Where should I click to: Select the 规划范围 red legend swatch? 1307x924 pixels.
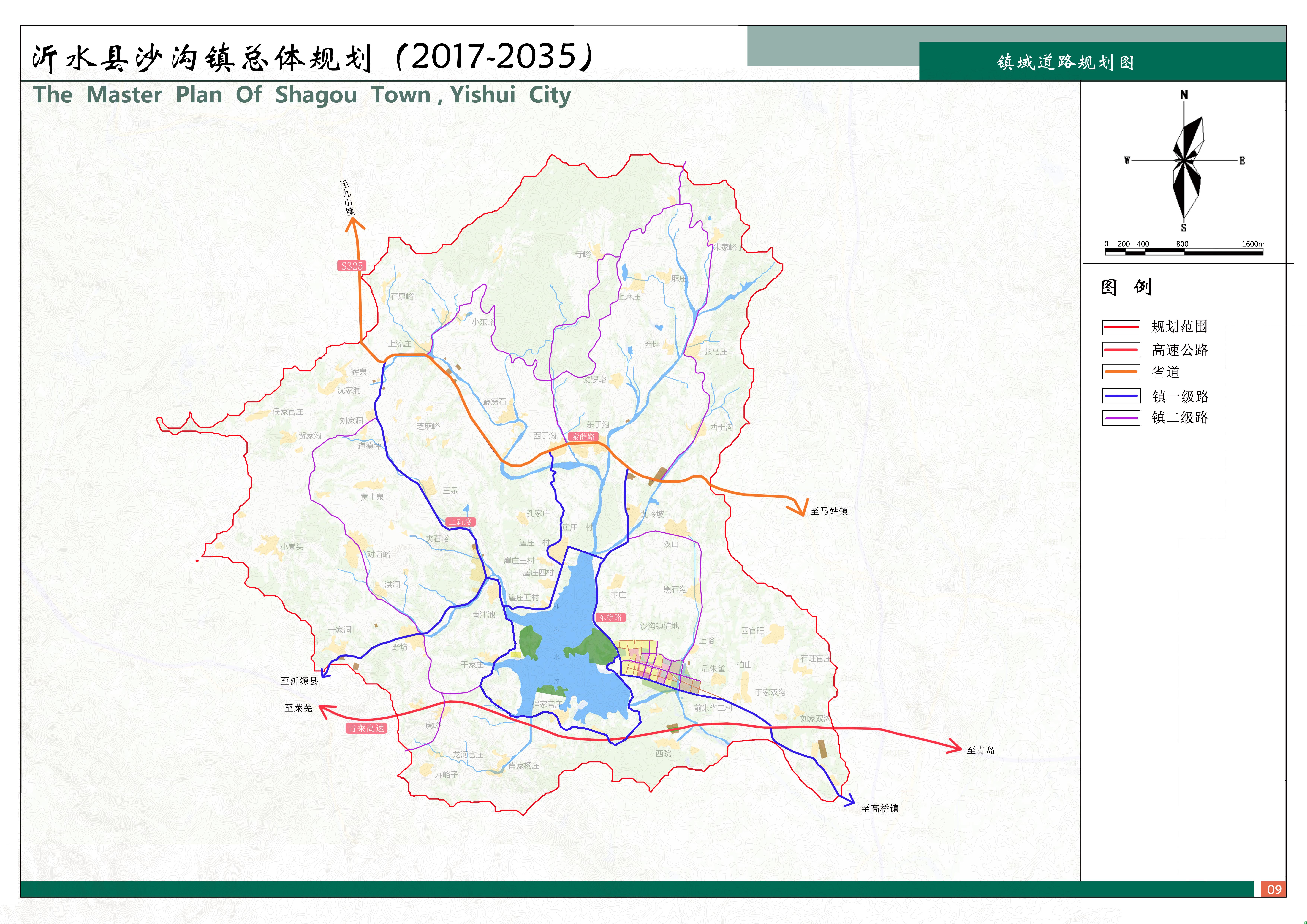1121,327
